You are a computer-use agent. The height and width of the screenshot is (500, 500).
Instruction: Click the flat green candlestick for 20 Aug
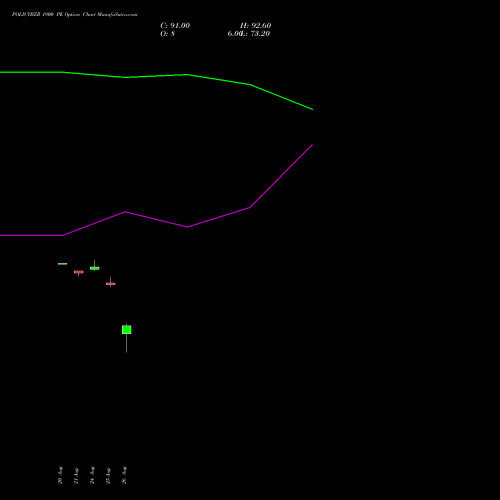pyautogui.click(x=62, y=264)
